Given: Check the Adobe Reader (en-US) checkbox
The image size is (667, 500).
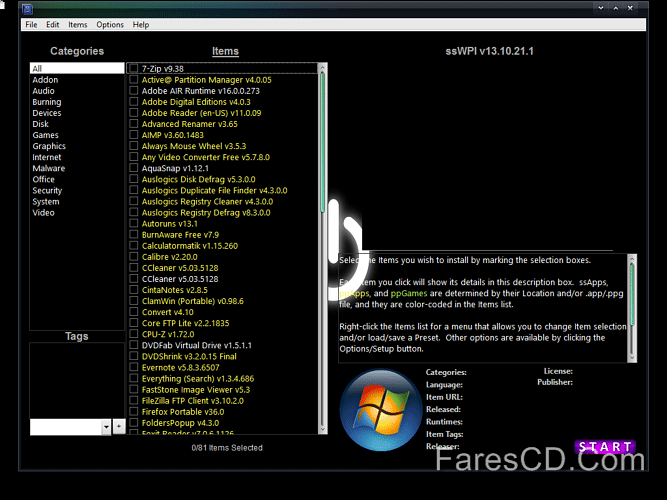Looking at the screenshot, I should (134, 113).
